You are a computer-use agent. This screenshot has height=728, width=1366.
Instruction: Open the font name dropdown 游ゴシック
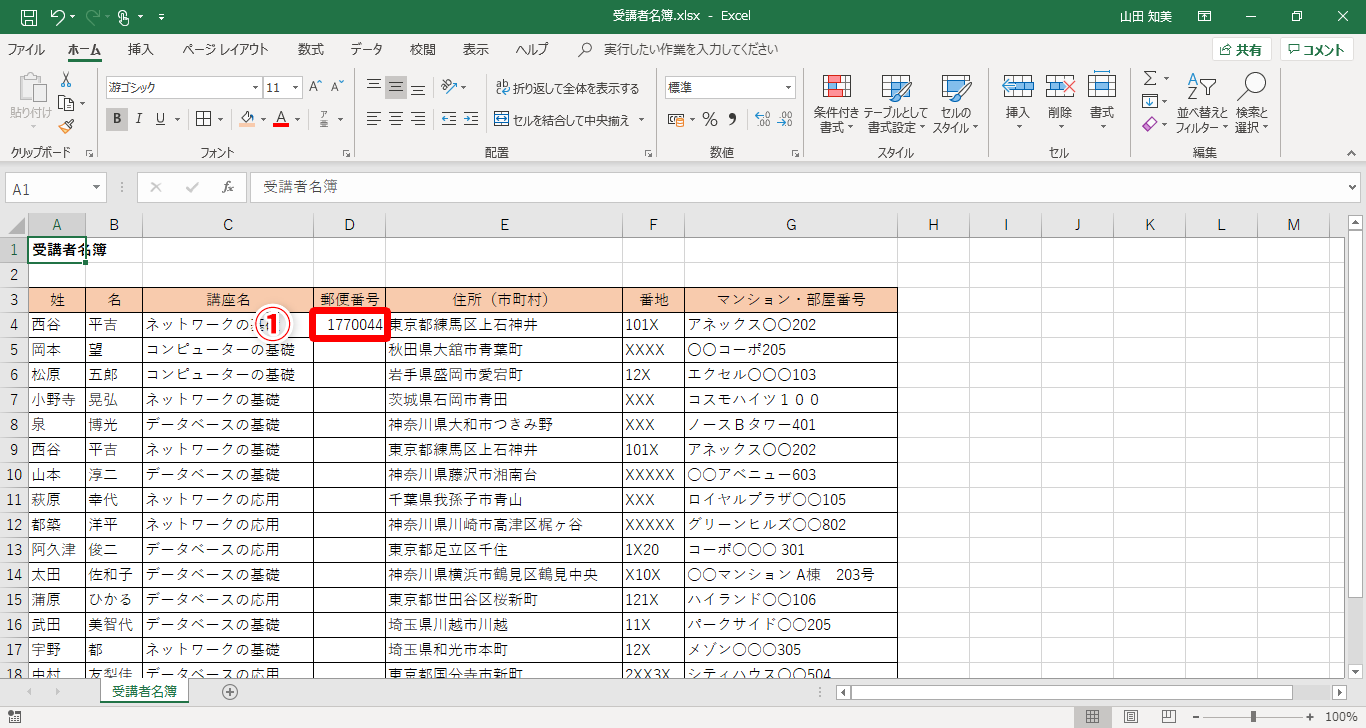click(x=255, y=88)
